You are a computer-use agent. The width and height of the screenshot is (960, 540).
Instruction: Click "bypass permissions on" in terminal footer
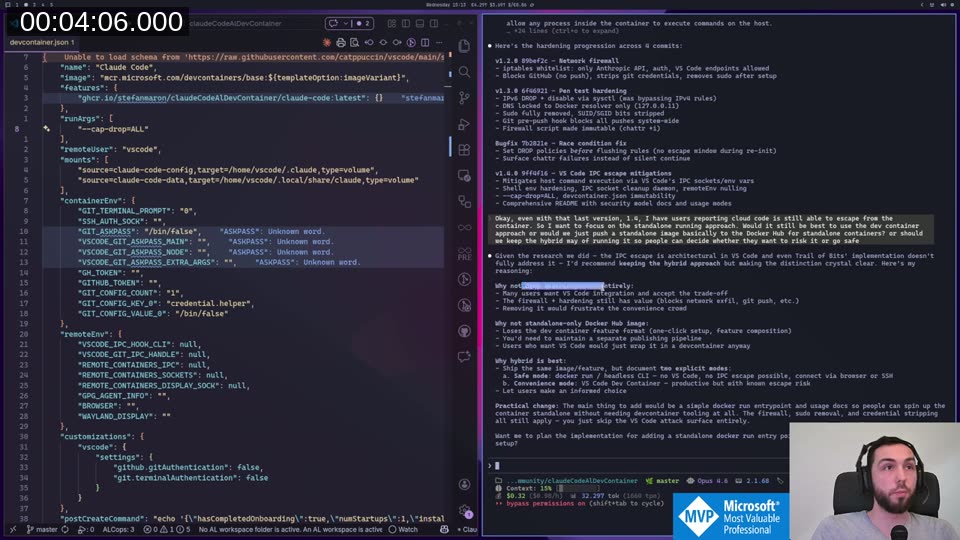click(545, 504)
